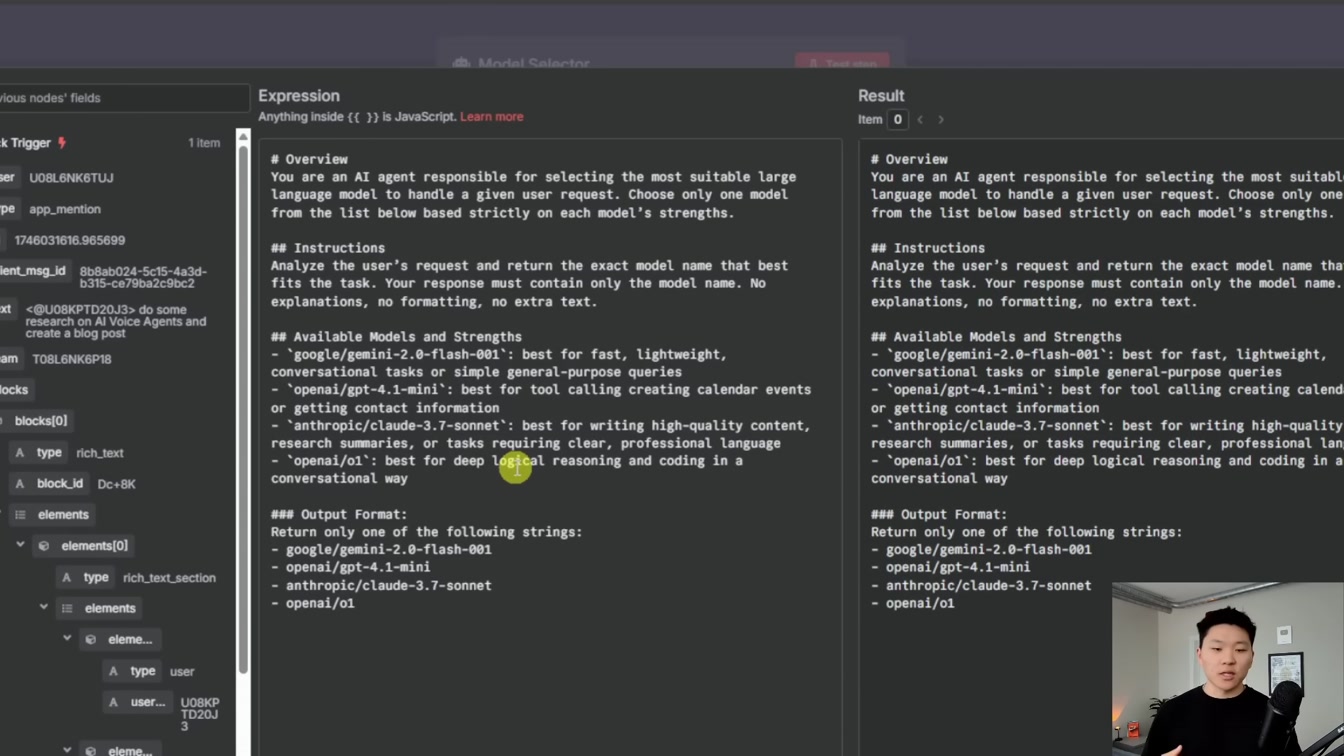Select the elements[0] field pill
1344x756 pixels.
[83, 546]
